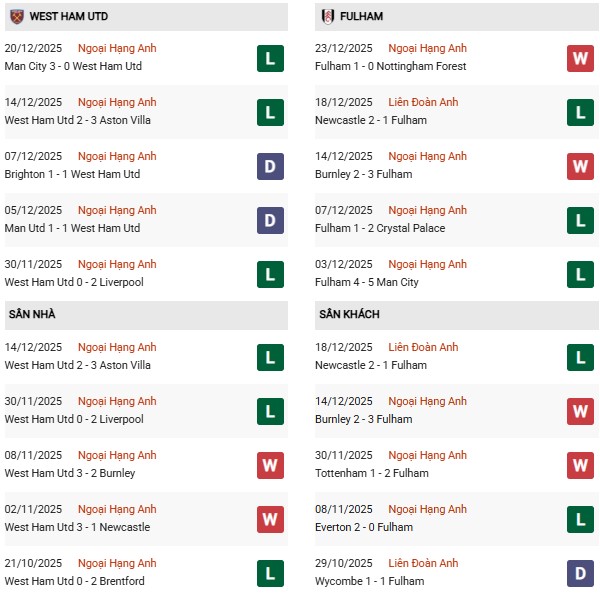Click the L badge for Man City 3-0 West Ham

coord(270,58)
